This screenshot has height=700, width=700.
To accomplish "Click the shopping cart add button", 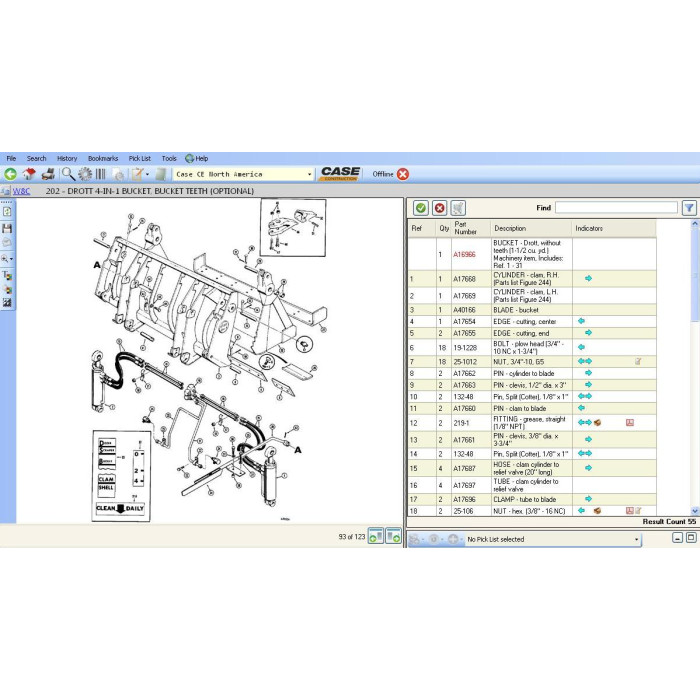I will [458, 208].
